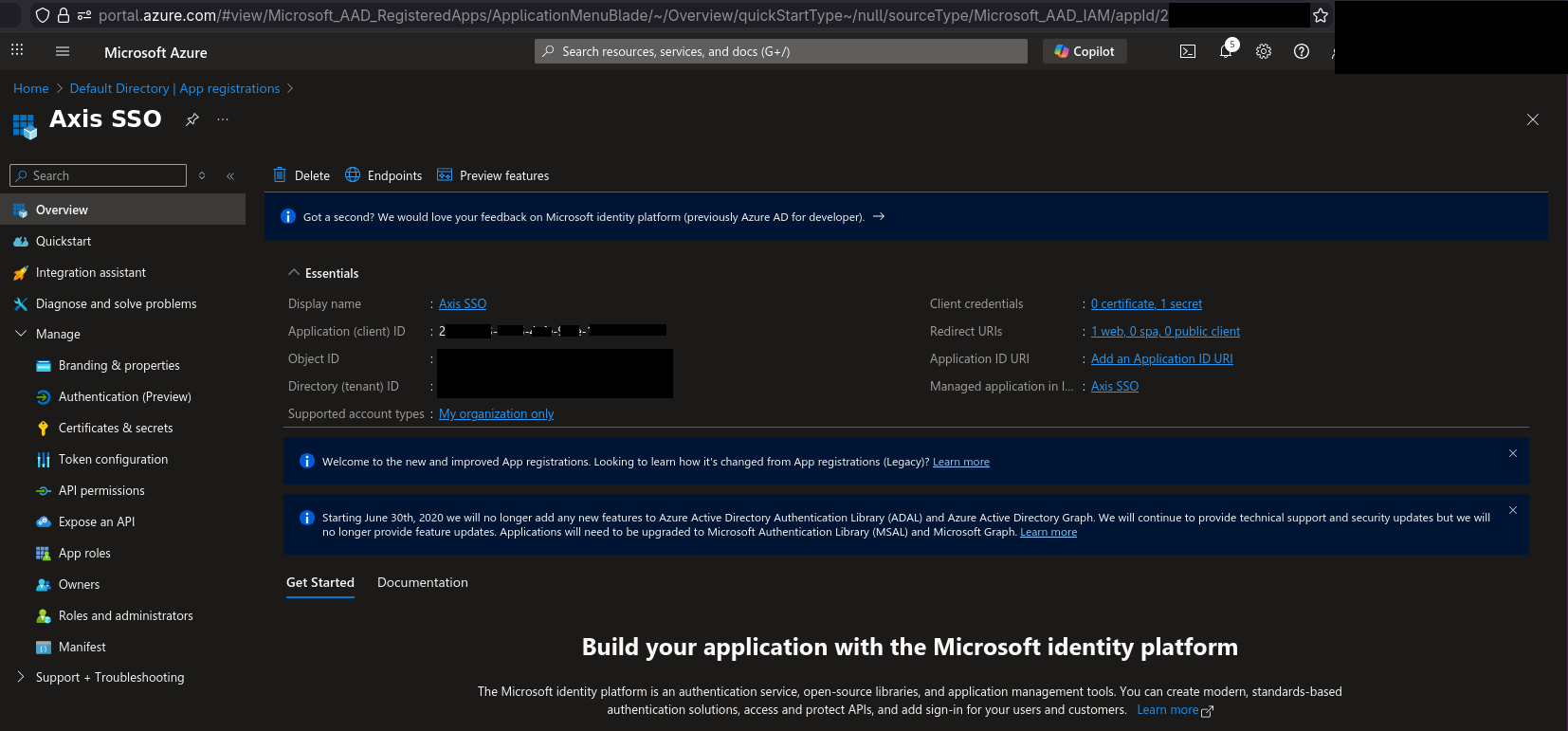This screenshot has height=731, width=1568.
Task: Switch to Get Started tab
Action: (x=320, y=582)
